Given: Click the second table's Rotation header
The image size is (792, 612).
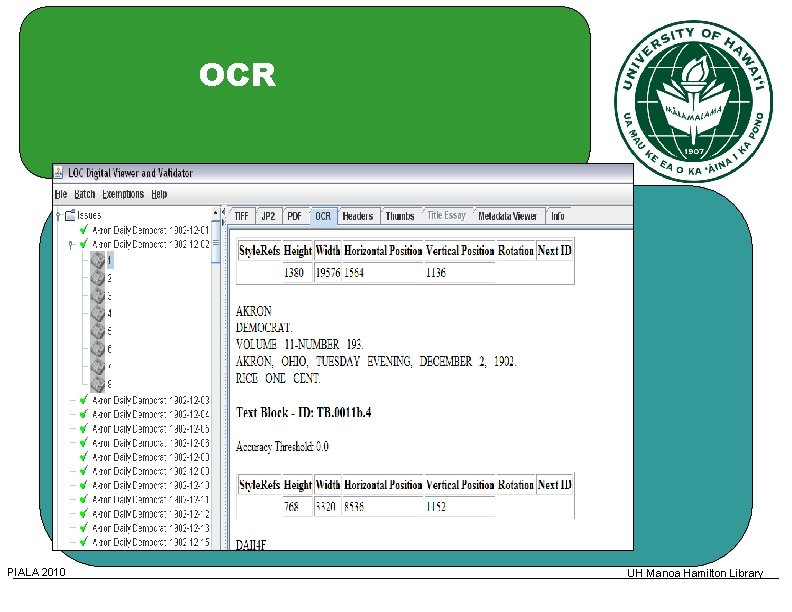Looking at the screenshot, I should point(516,485).
